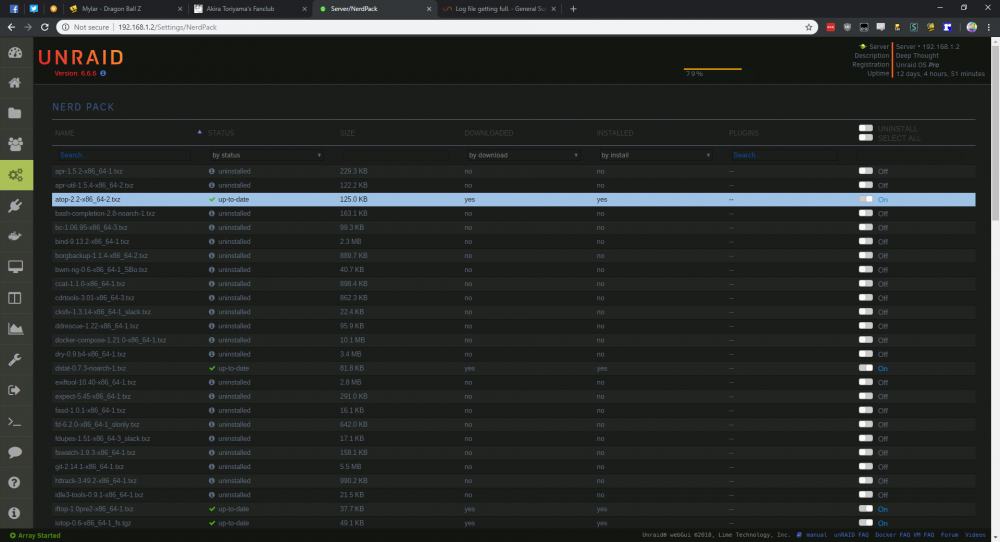Click the UNRAID logo
Screen dimensions: 1000x542
(81, 57)
